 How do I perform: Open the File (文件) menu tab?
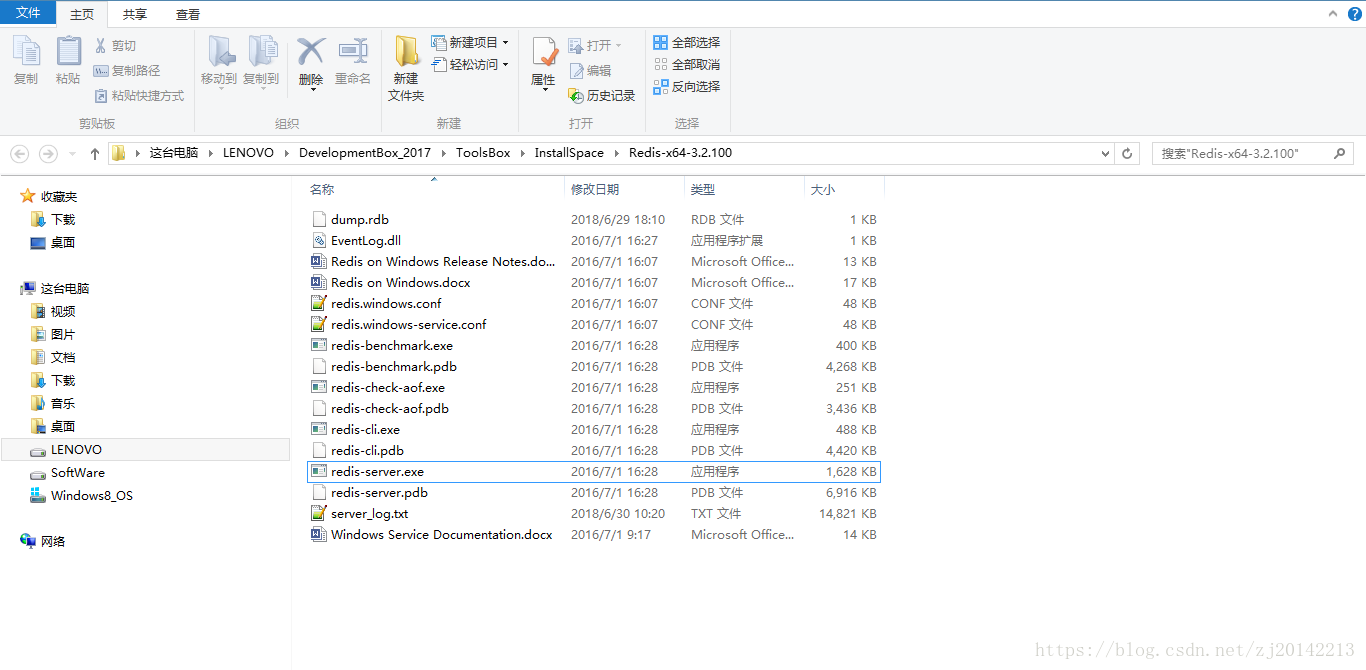[x=28, y=13]
